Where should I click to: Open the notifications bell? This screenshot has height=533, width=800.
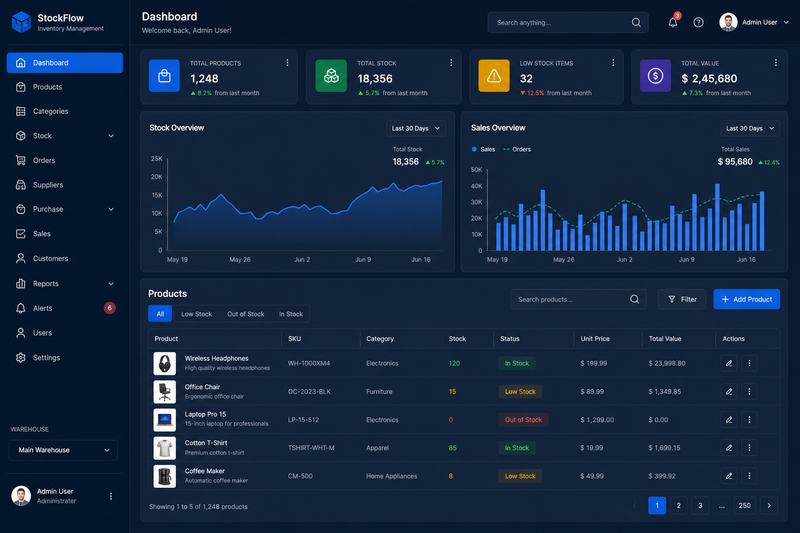coord(673,22)
